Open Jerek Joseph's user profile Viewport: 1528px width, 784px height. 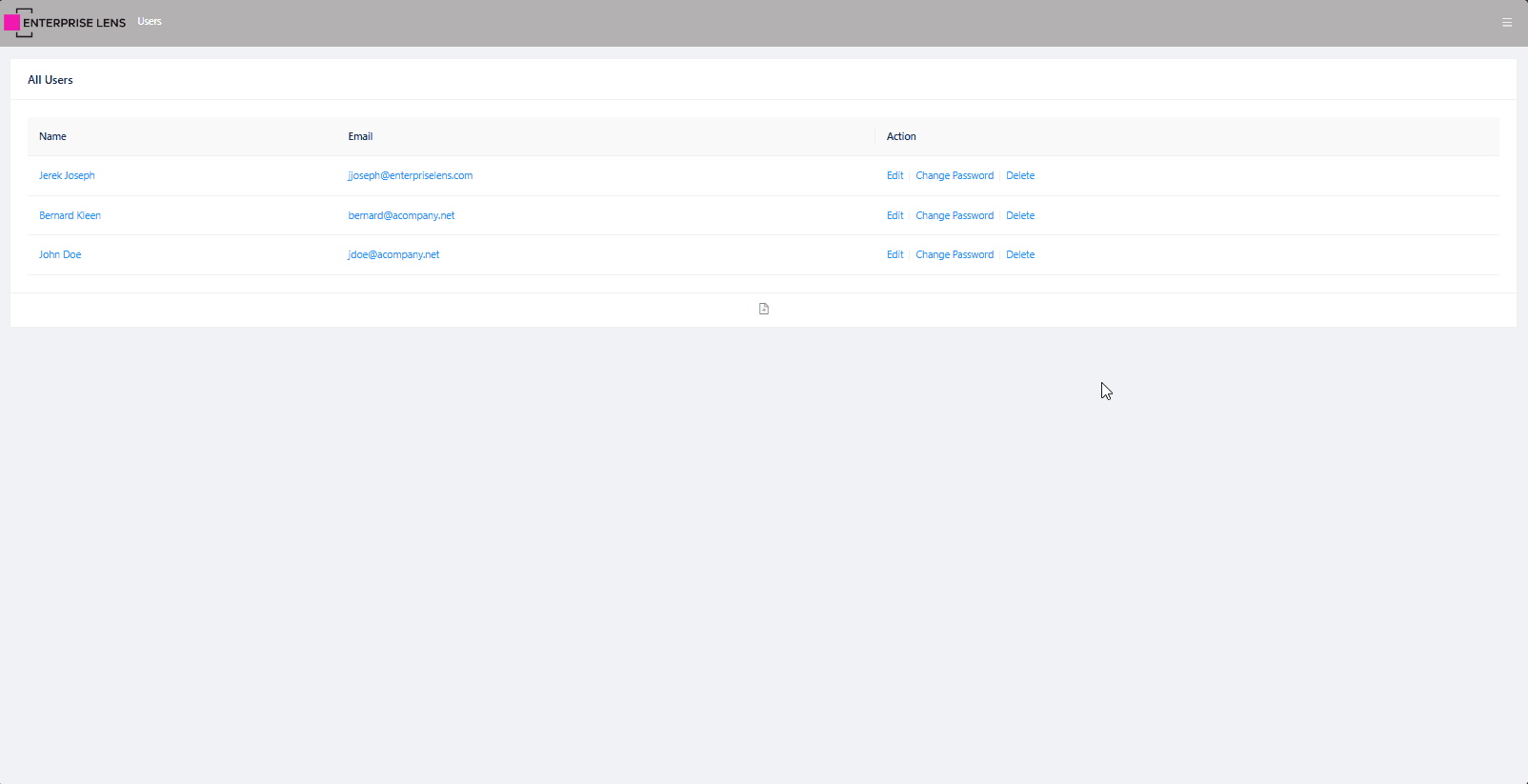point(67,176)
